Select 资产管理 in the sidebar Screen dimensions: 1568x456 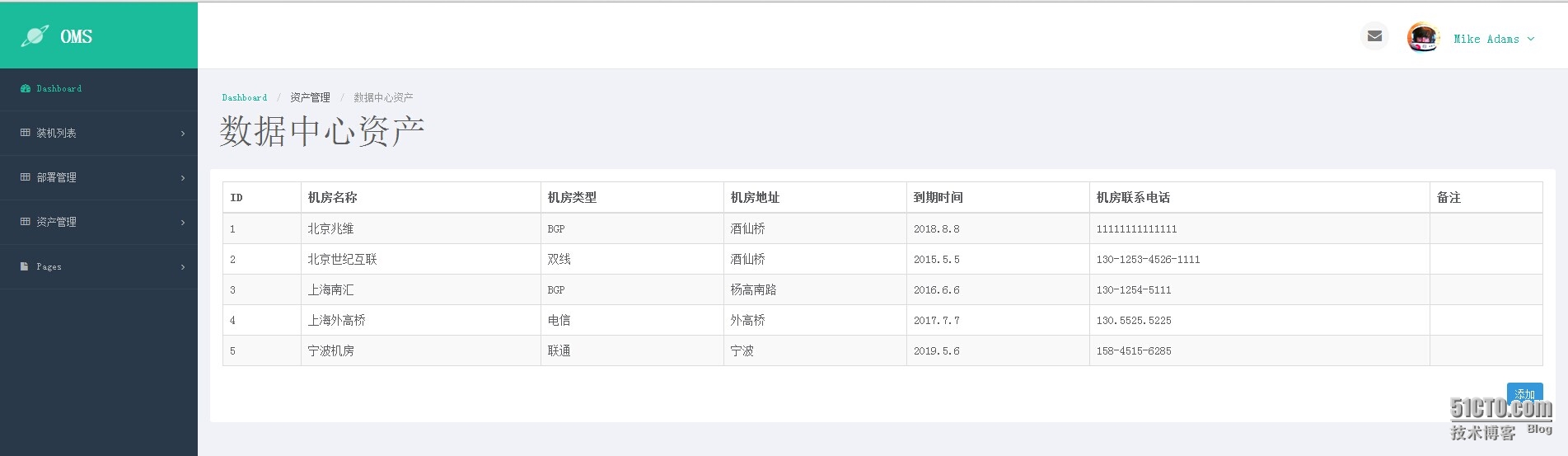(99, 222)
